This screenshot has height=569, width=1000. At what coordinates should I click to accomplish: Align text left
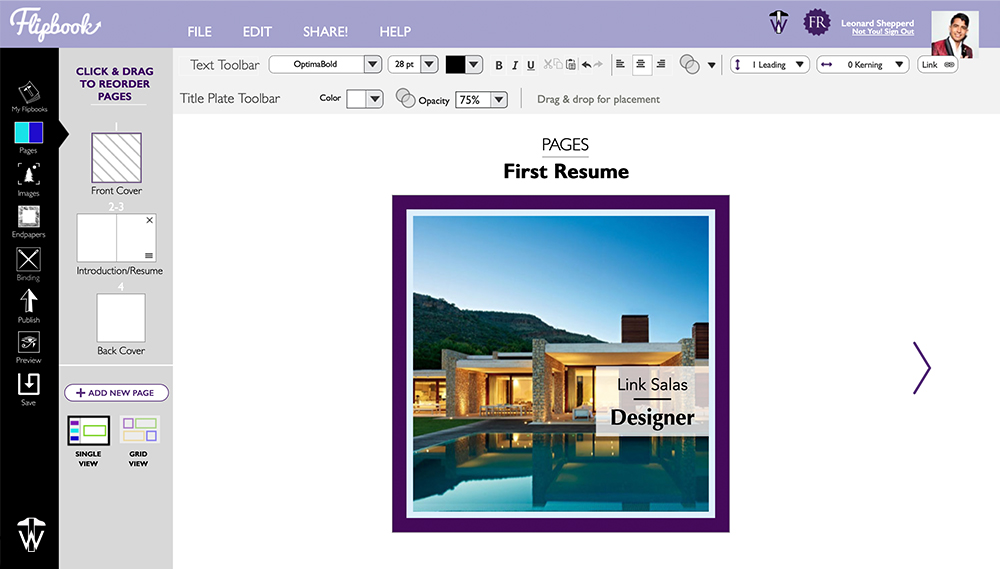620,64
